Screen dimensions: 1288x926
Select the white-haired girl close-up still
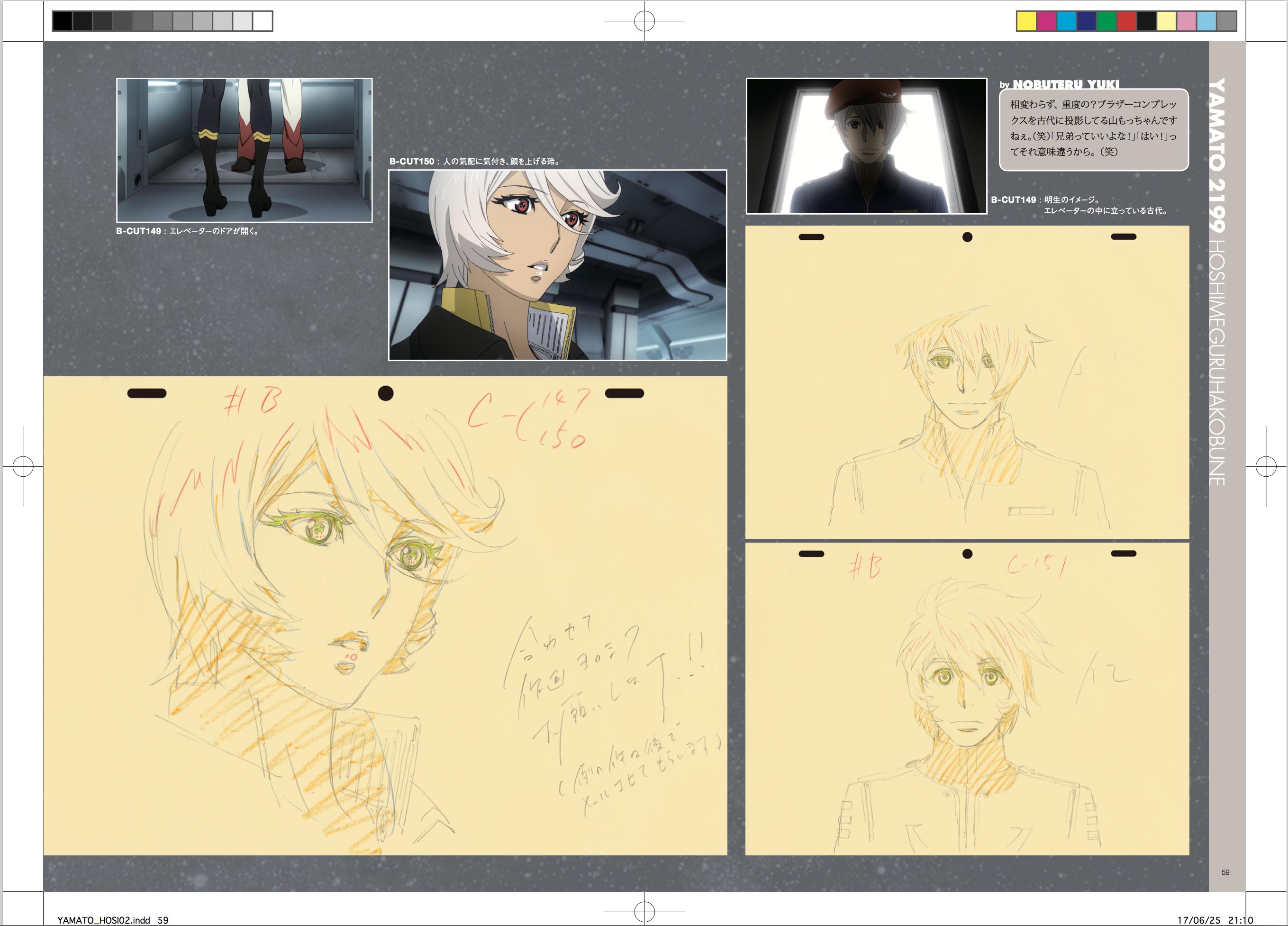(x=557, y=265)
